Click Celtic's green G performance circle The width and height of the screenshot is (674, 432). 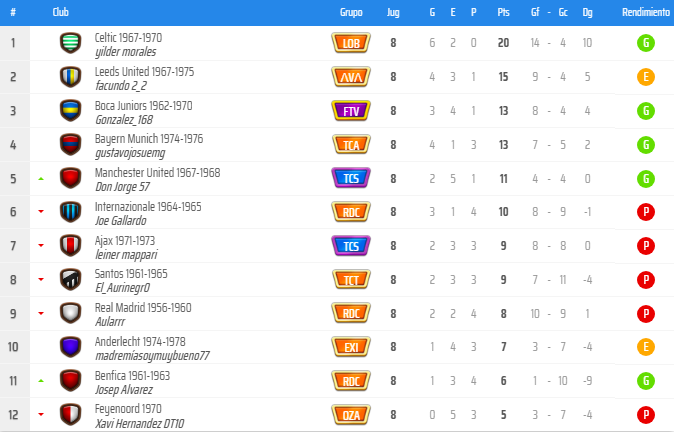coord(646,43)
